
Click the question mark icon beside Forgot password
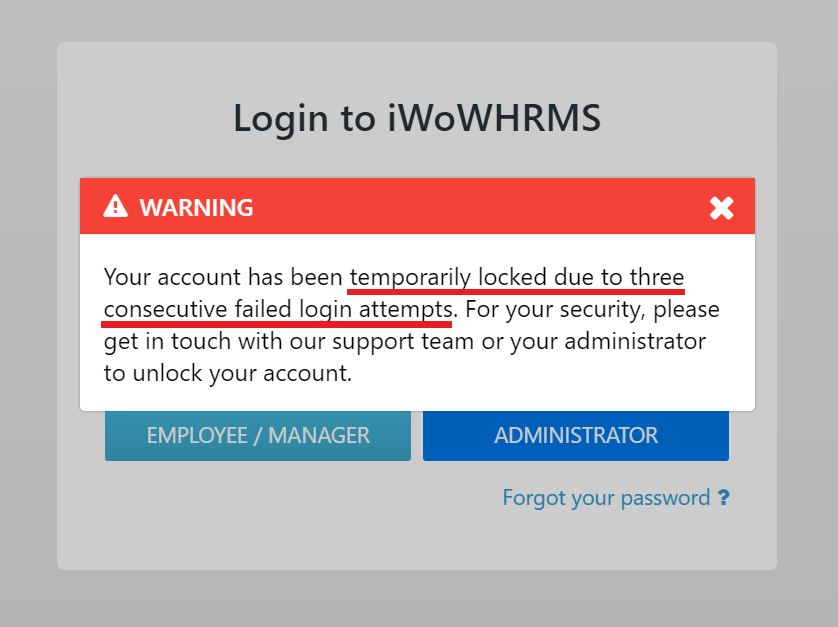(724, 498)
